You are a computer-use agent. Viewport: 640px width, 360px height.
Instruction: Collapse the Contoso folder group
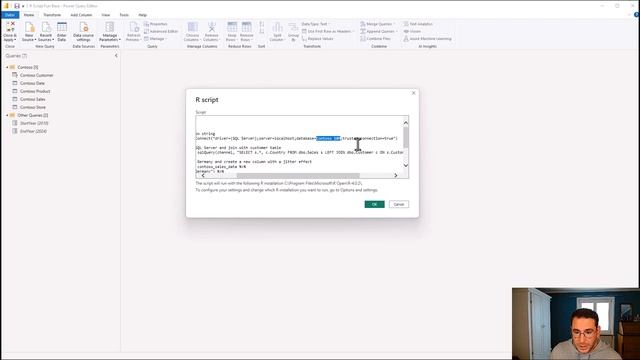coord(7,67)
